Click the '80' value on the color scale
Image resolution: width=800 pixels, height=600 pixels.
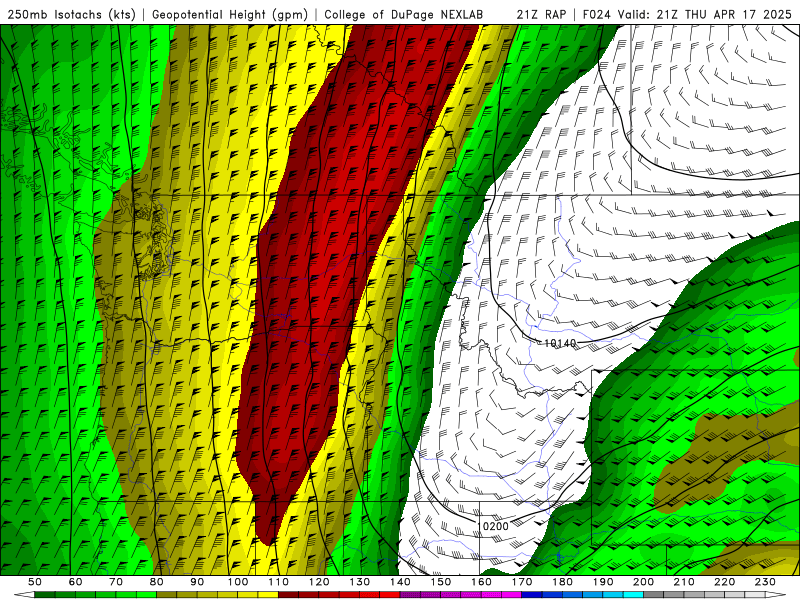coord(157,582)
